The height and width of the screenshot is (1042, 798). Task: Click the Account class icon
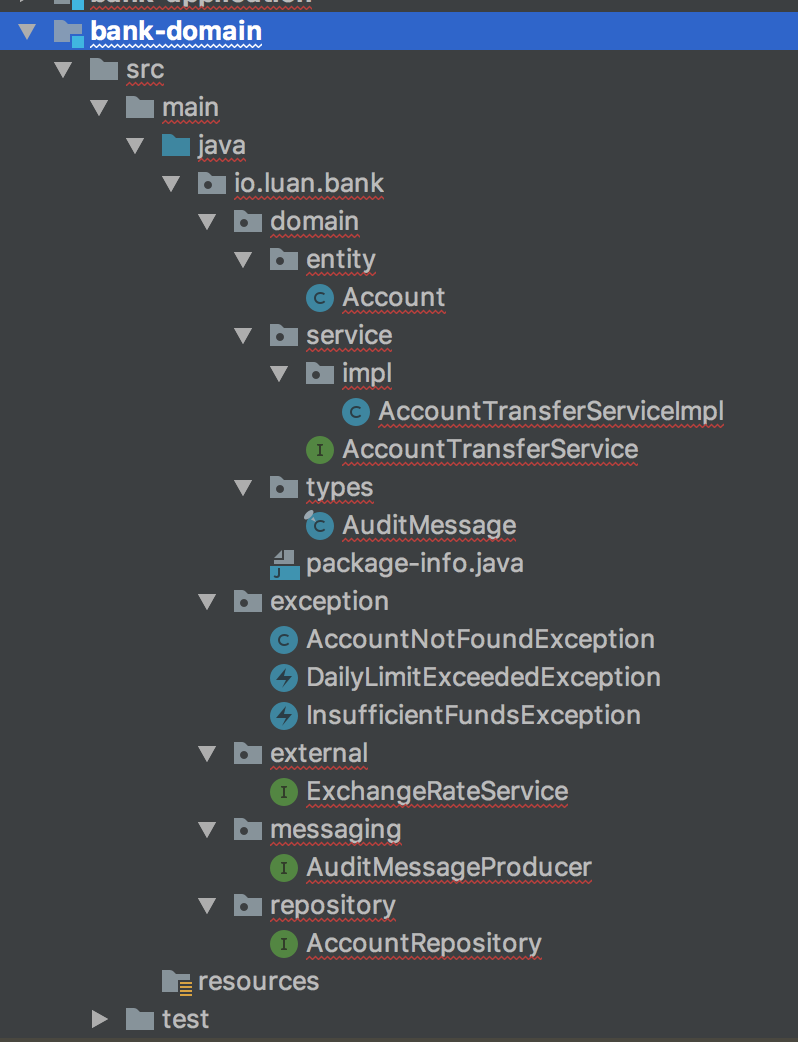click(x=320, y=298)
